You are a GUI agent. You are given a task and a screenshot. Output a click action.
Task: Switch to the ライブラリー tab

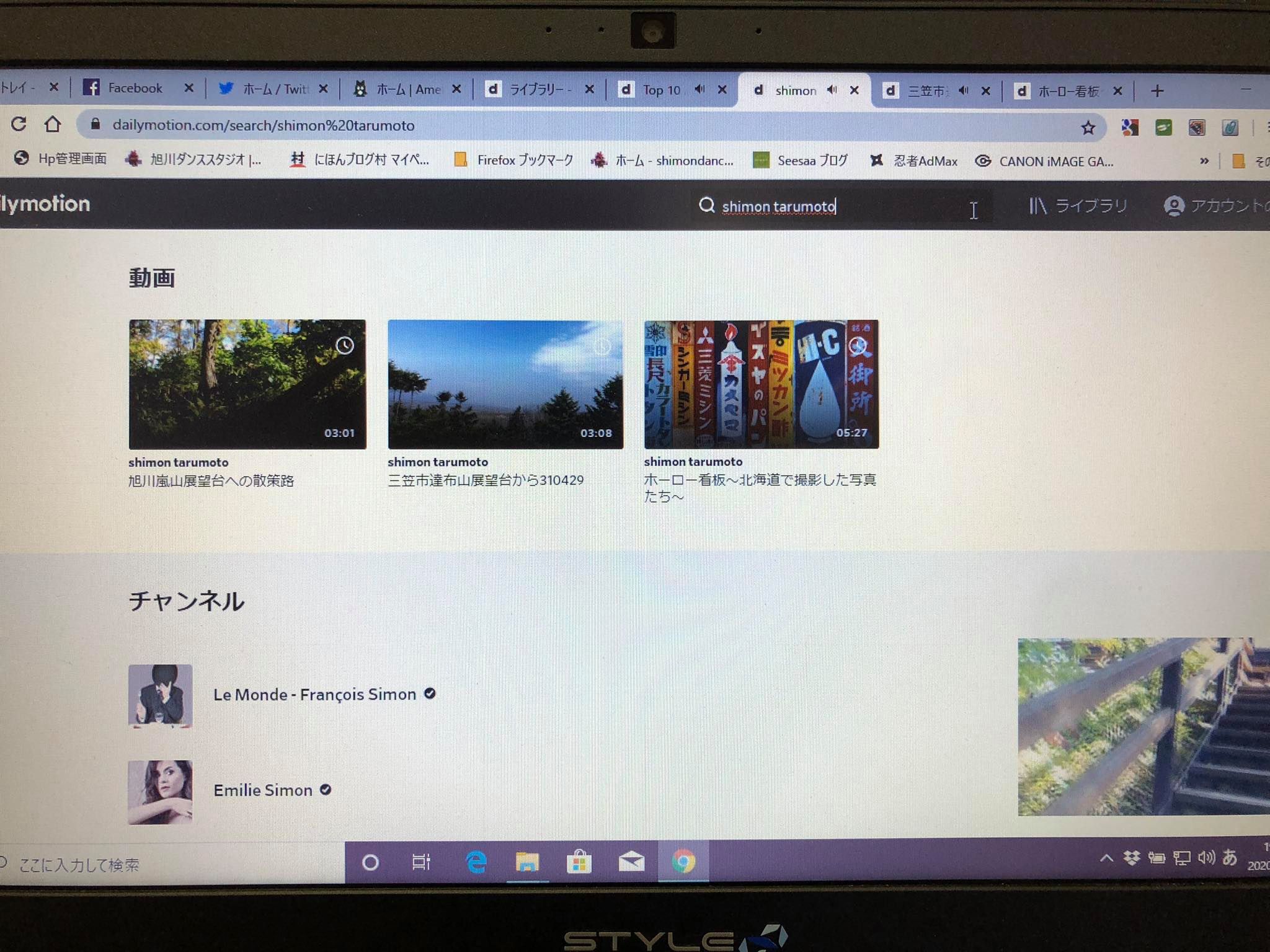click(539, 90)
